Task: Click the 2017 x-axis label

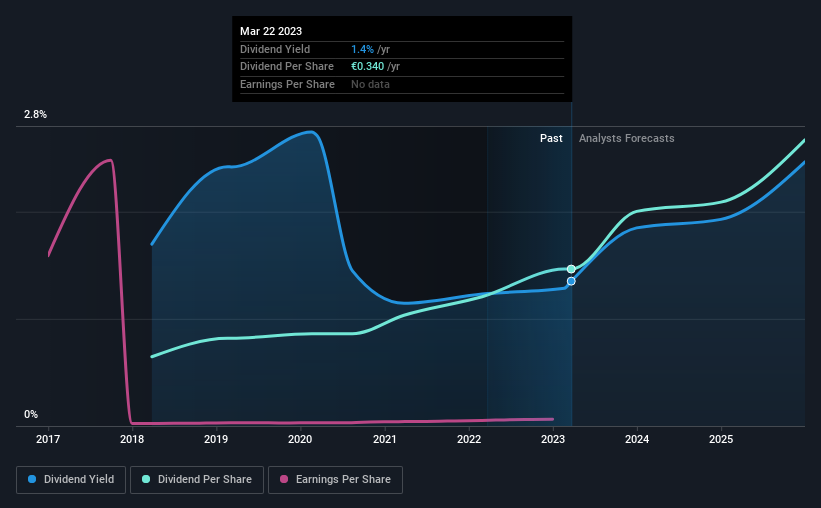Action: [x=48, y=439]
